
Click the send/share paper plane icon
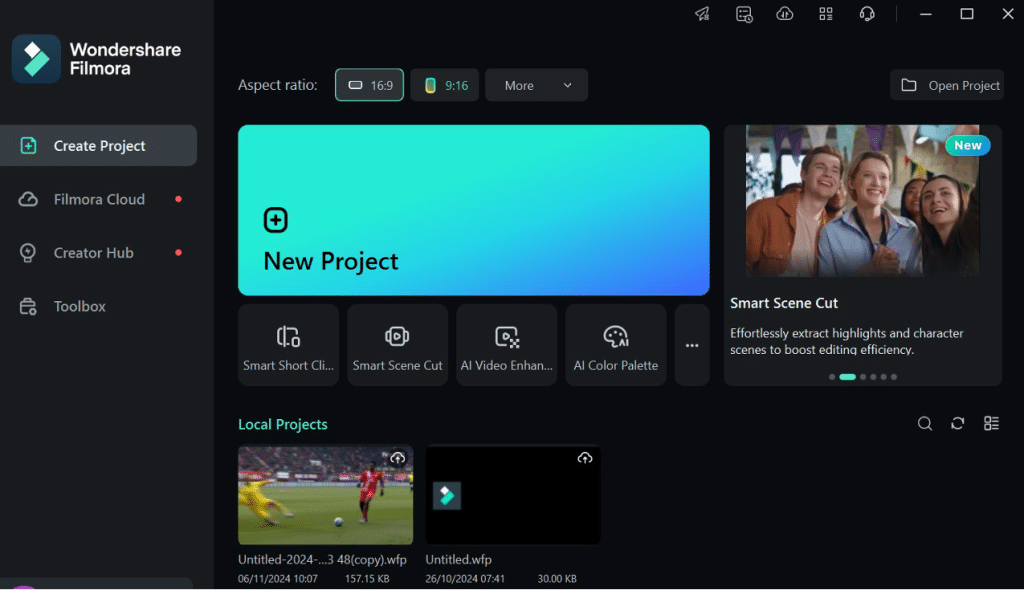click(702, 14)
